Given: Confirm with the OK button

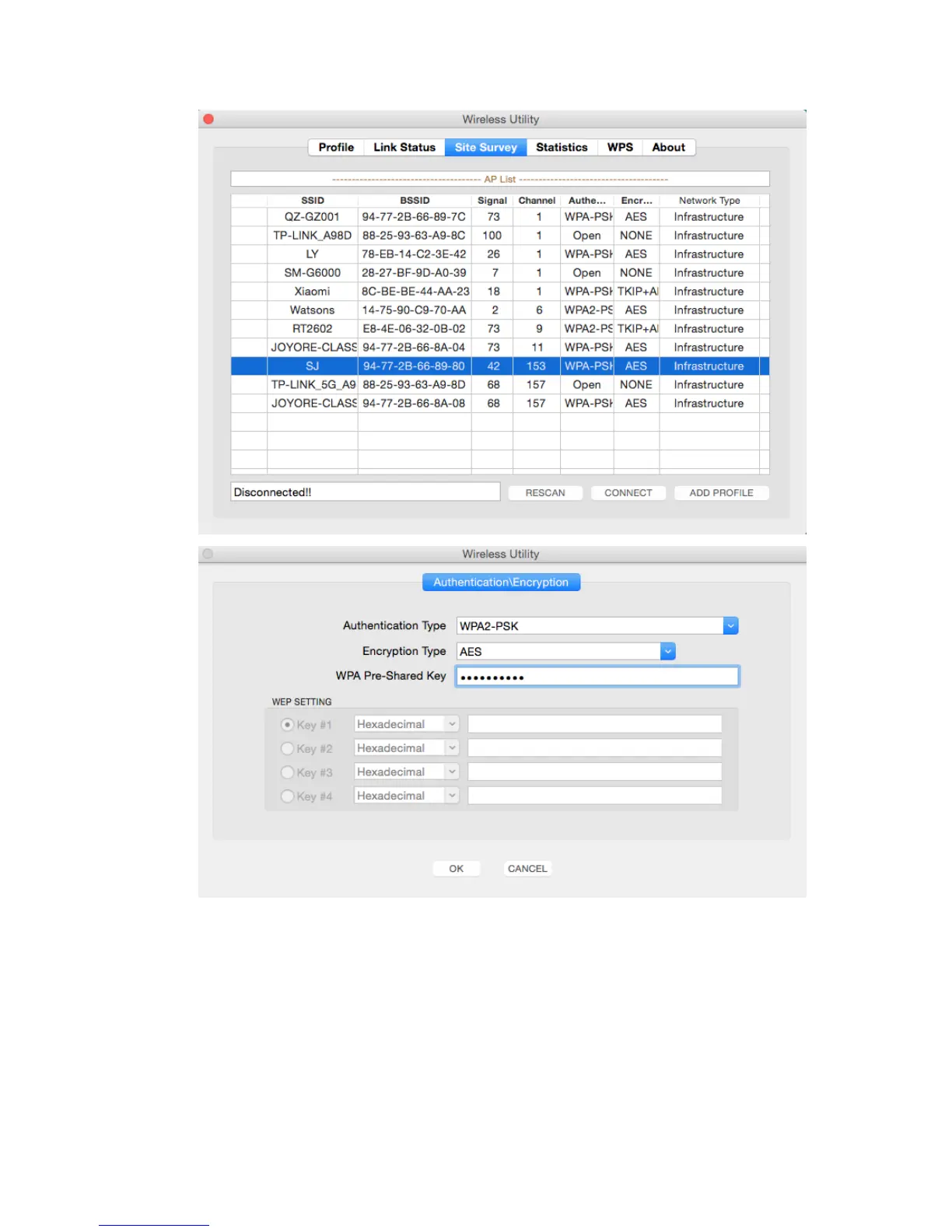Looking at the screenshot, I should [457, 868].
